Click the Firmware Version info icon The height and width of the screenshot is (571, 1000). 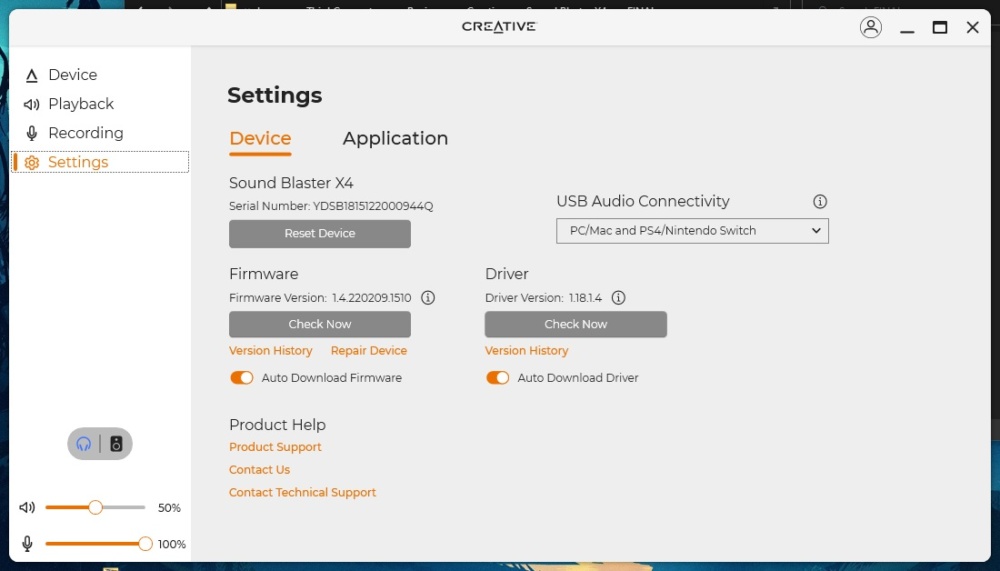coord(428,298)
